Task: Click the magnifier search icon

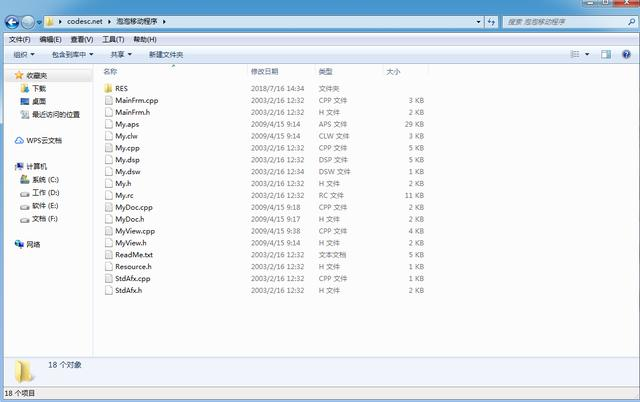Action: point(631,22)
